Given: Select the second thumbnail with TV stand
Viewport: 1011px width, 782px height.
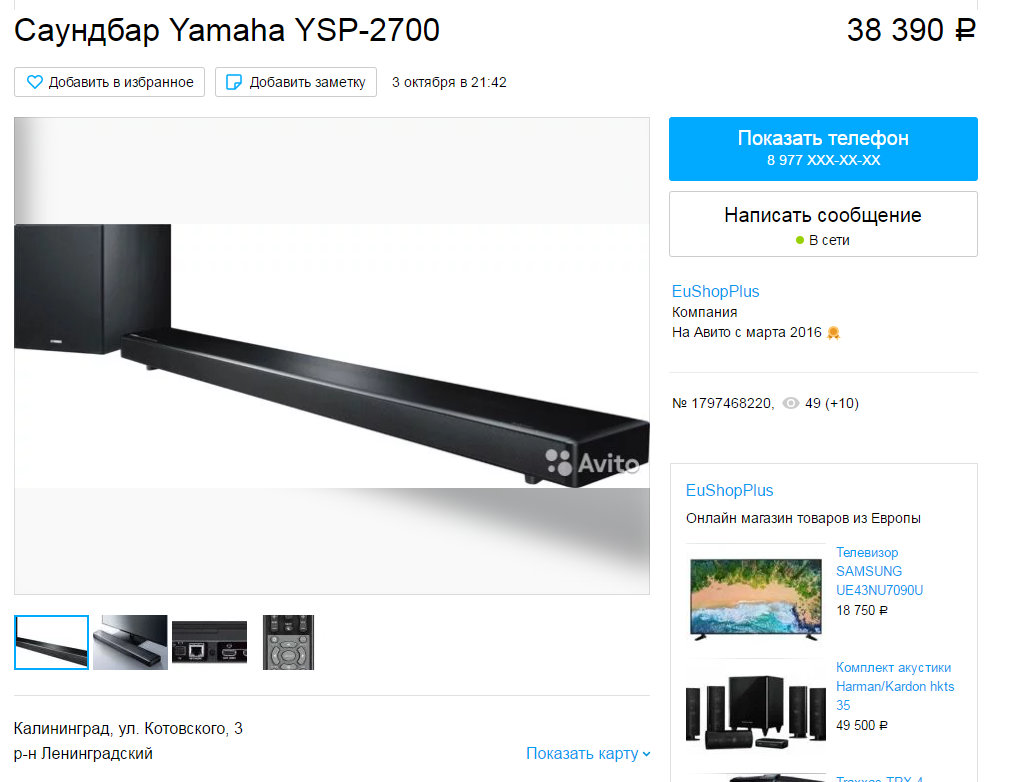Looking at the screenshot, I should coord(130,642).
